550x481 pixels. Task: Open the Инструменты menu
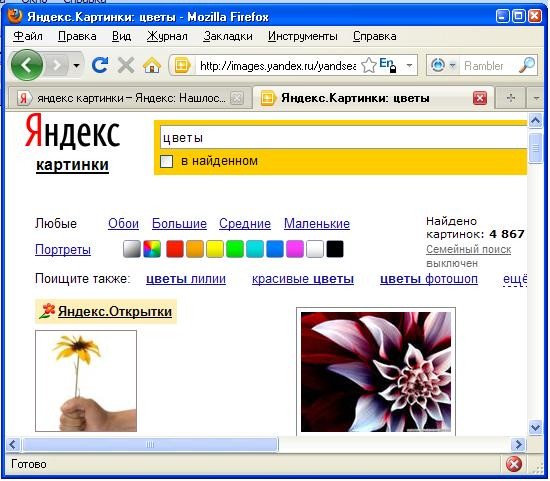[303, 36]
